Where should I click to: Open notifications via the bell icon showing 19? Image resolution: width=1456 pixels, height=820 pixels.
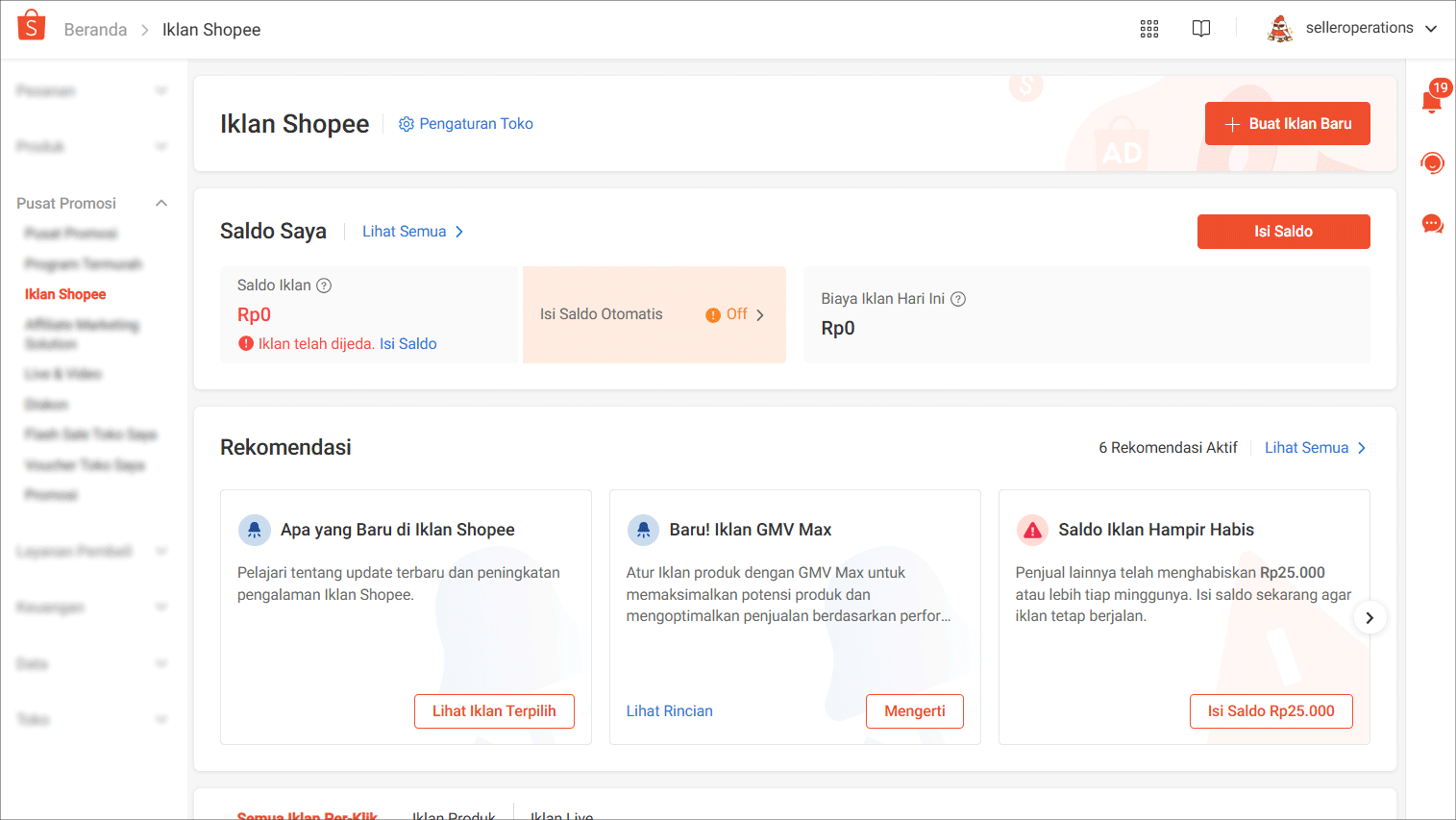coord(1431,99)
